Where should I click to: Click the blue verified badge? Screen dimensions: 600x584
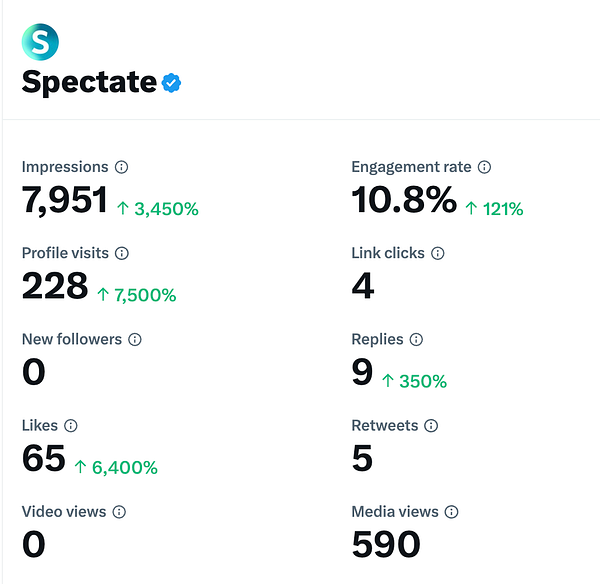coord(173,84)
